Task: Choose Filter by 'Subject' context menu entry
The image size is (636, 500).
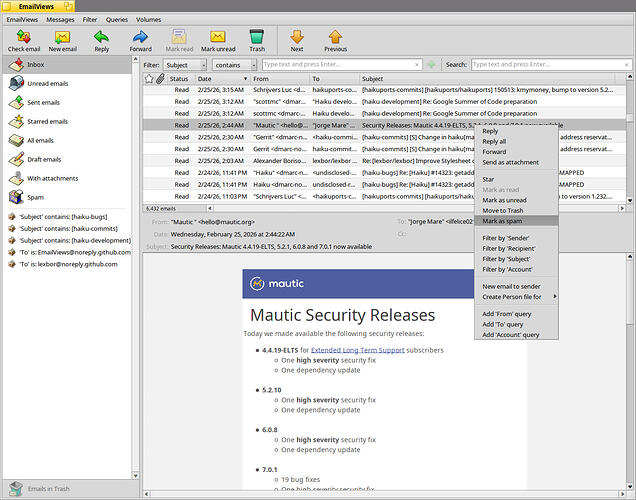Action: [516, 259]
